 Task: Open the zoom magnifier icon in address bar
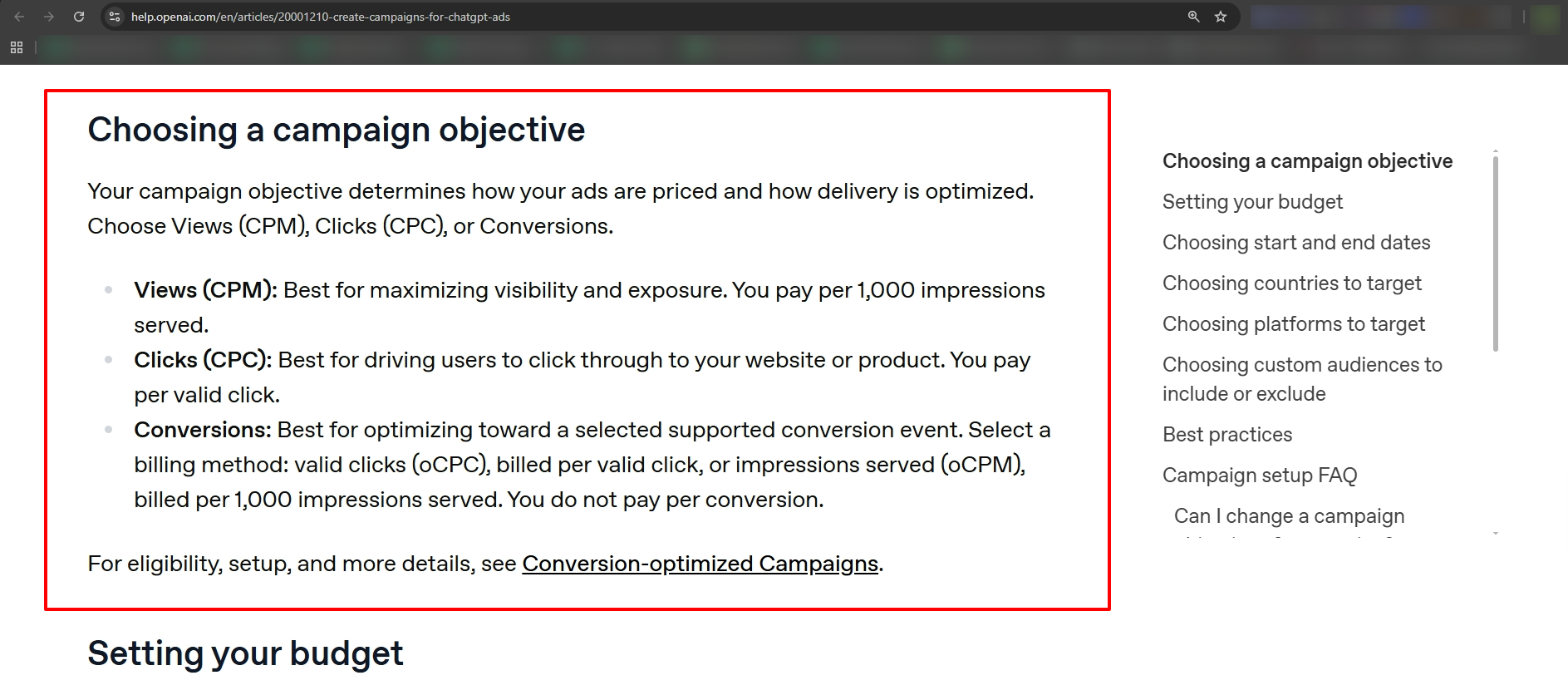tap(1194, 17)
